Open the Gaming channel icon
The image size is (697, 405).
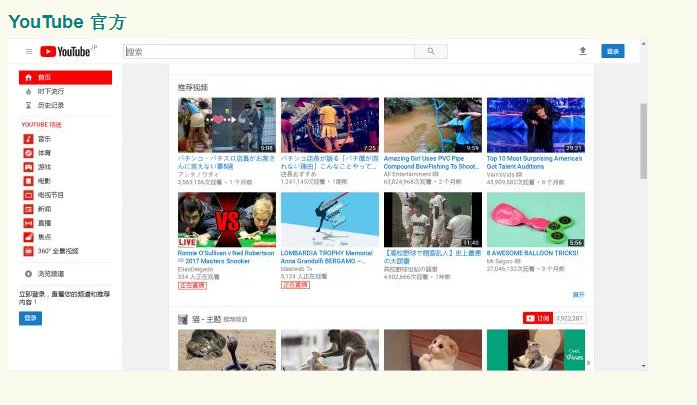pos(28,167)
